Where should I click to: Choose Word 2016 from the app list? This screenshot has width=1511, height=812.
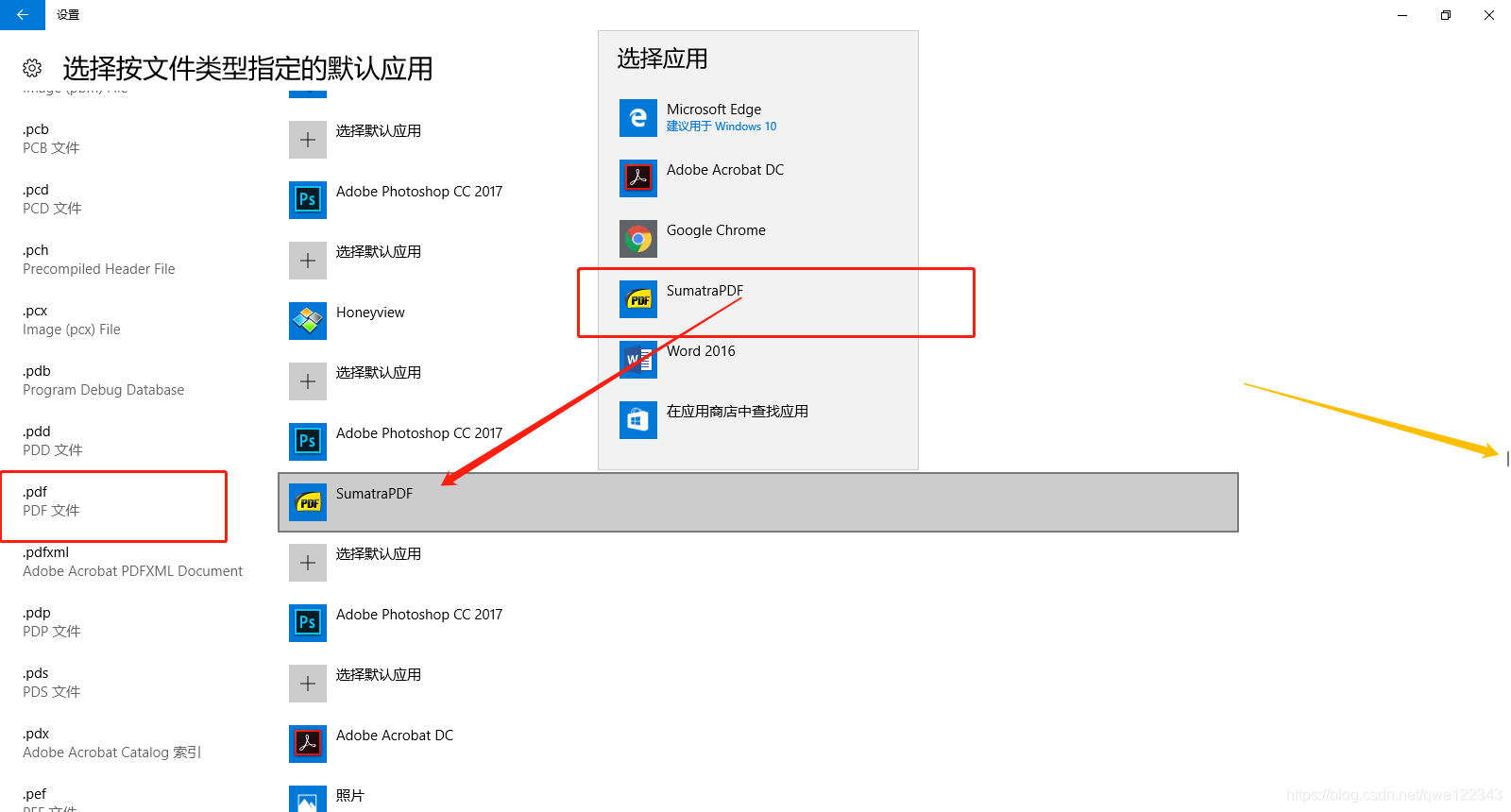tap(758, 360)
